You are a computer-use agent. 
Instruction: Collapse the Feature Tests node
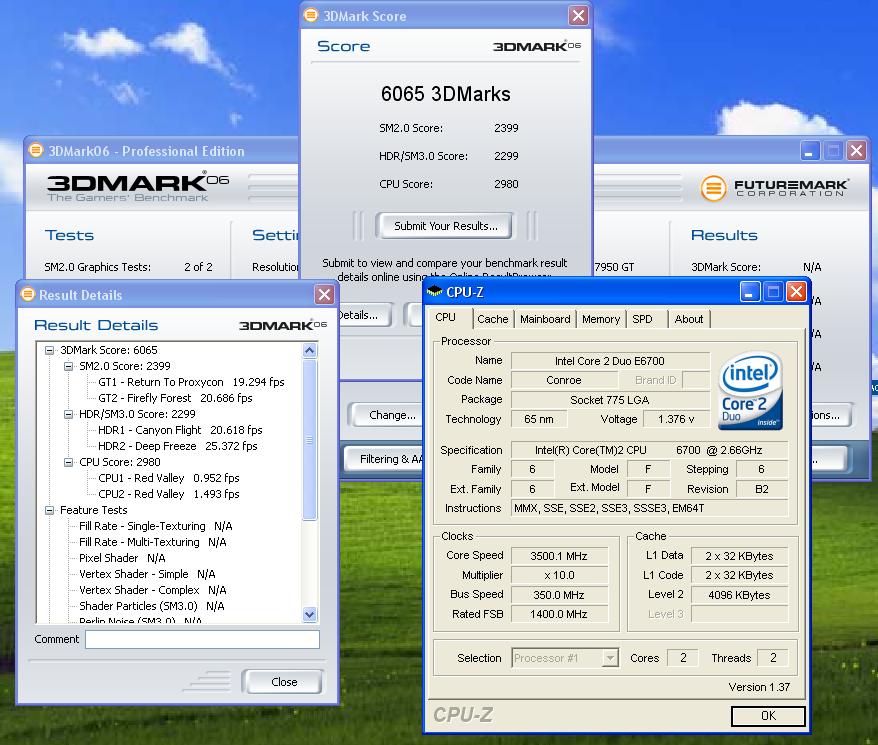49,510
